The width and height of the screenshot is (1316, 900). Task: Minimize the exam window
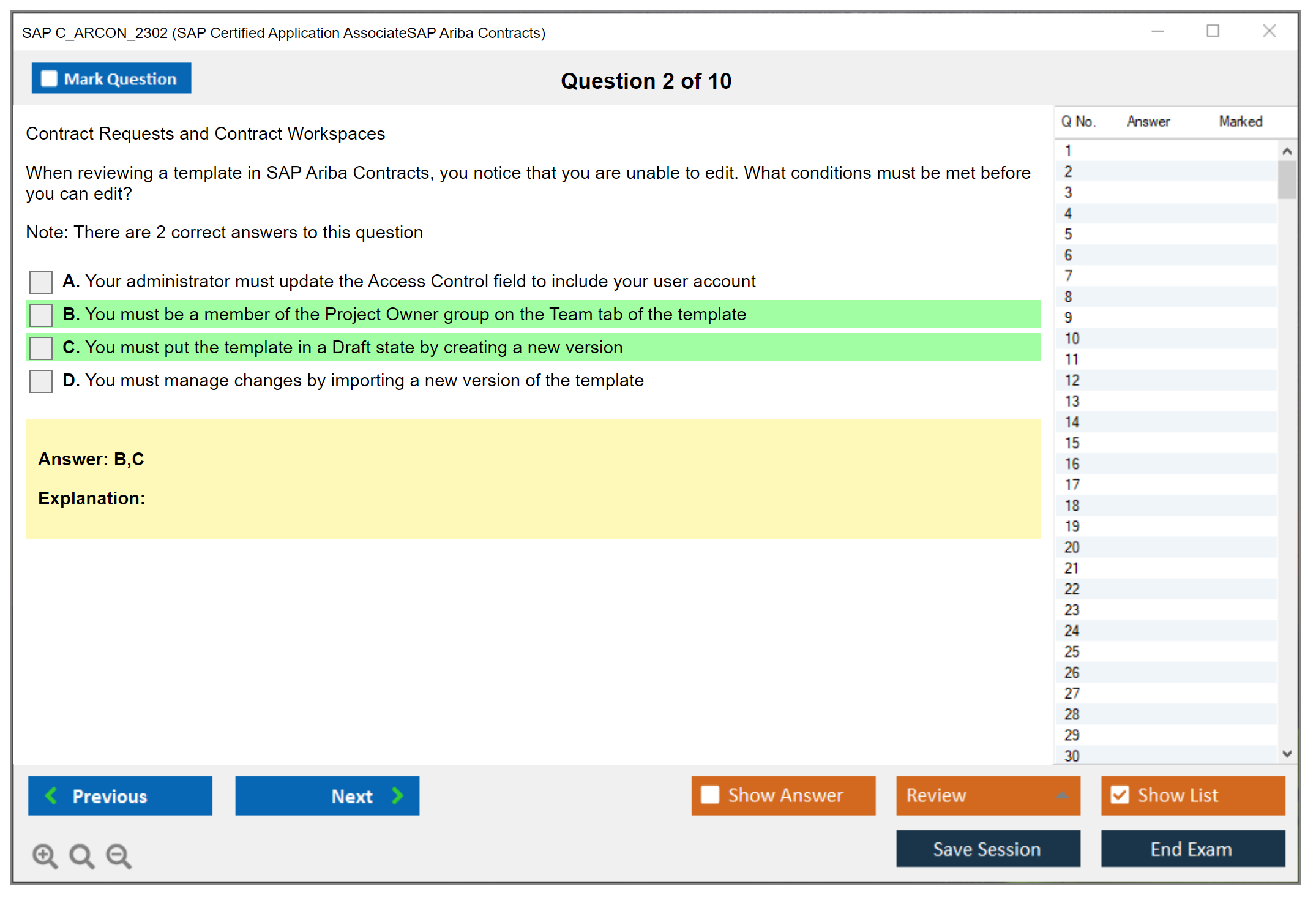[1157, 31]
